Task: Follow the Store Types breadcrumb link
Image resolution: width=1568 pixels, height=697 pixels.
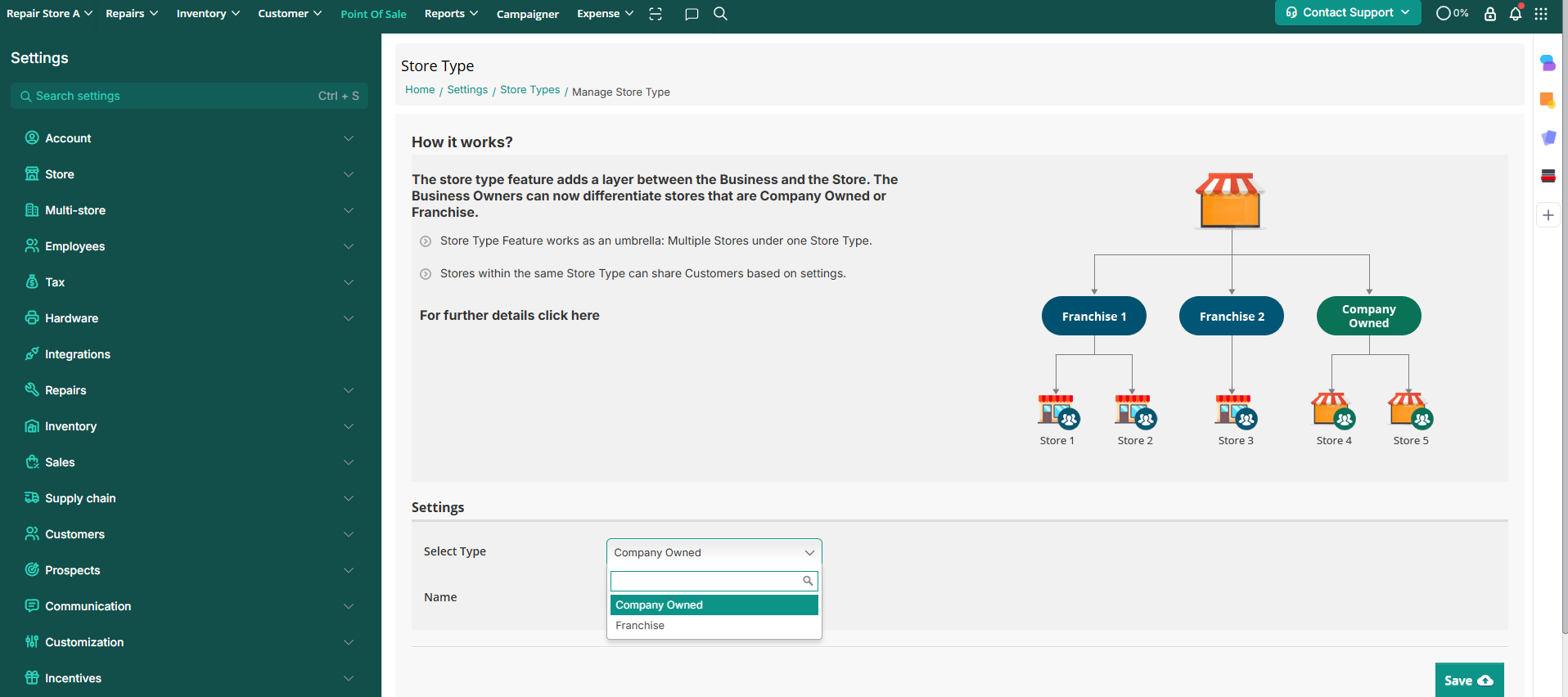Action: 529,90
